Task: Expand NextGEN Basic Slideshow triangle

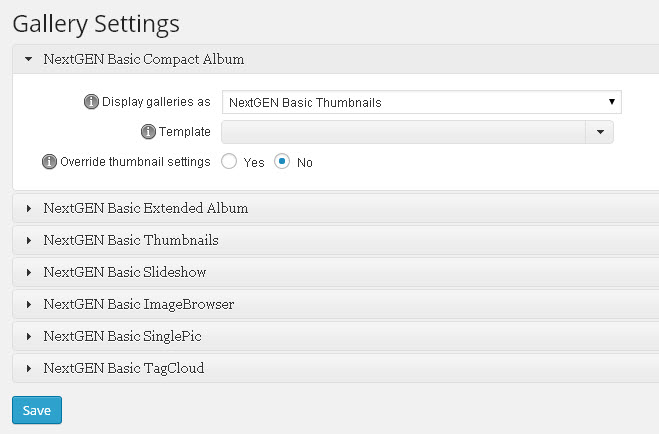Action: (x=29, y=272)
